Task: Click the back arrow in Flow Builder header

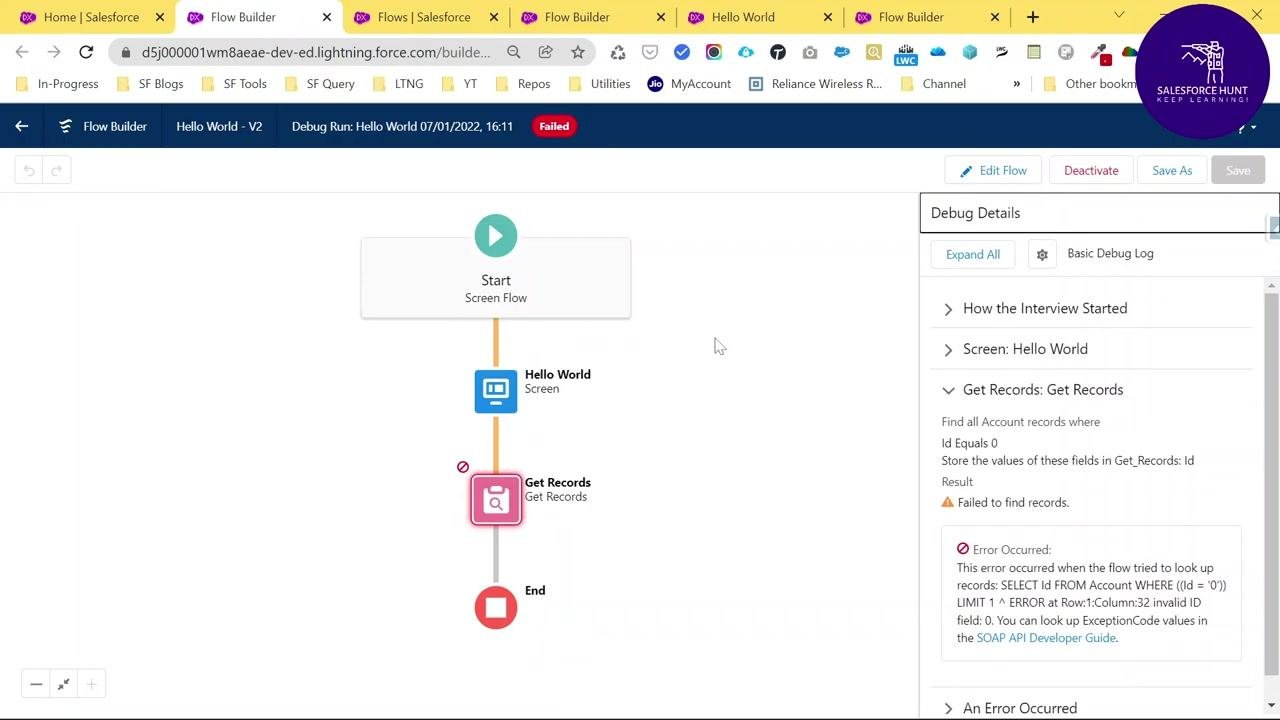Action: click(x=21, y=126)
